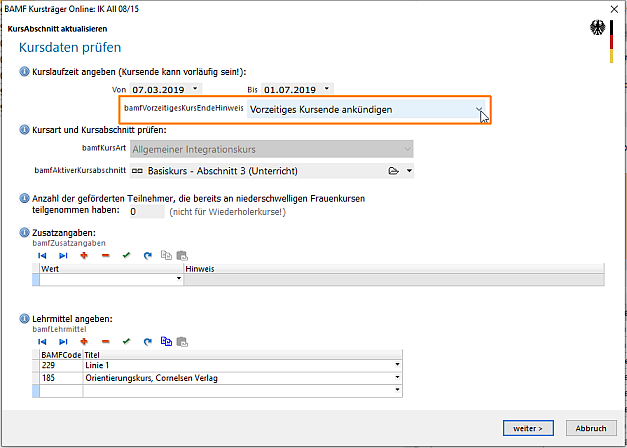
Task: Click Basiskurs - Abschnitt 3 (Unterricht) text
Action: pos(223,171)
